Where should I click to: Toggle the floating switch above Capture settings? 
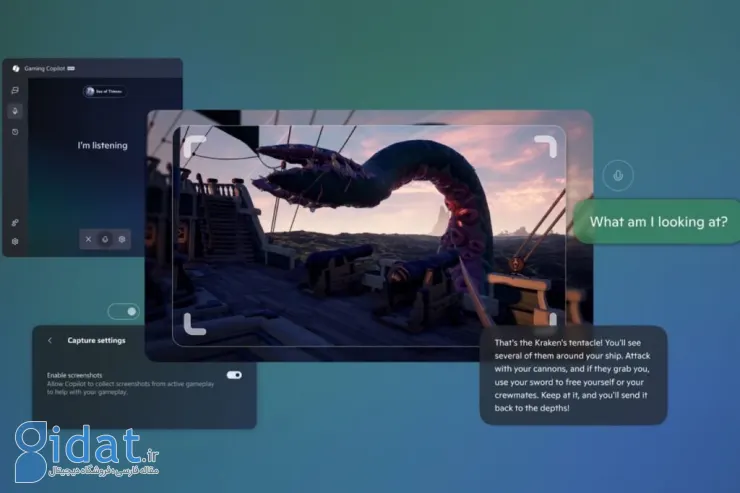coord(124,311)
